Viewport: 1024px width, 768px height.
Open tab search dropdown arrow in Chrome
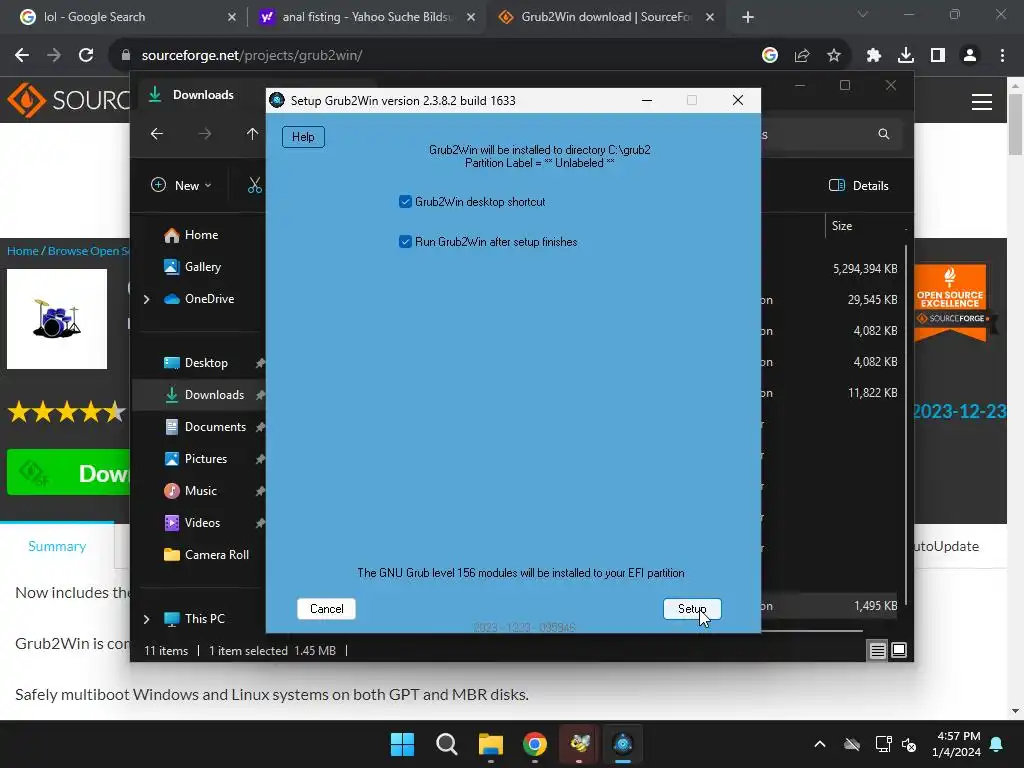(x=863, y=14)
